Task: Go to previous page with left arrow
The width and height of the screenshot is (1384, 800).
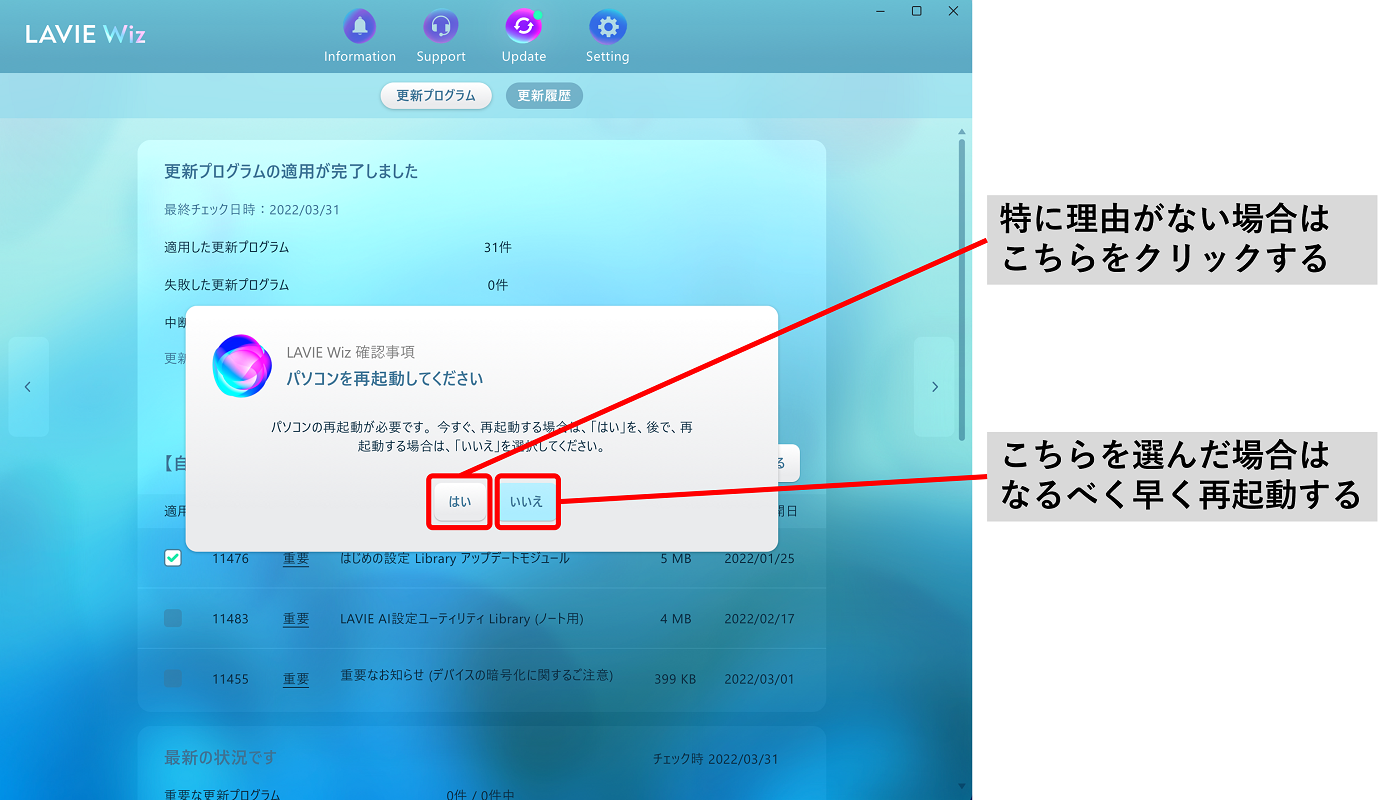Action: (28, 387)
